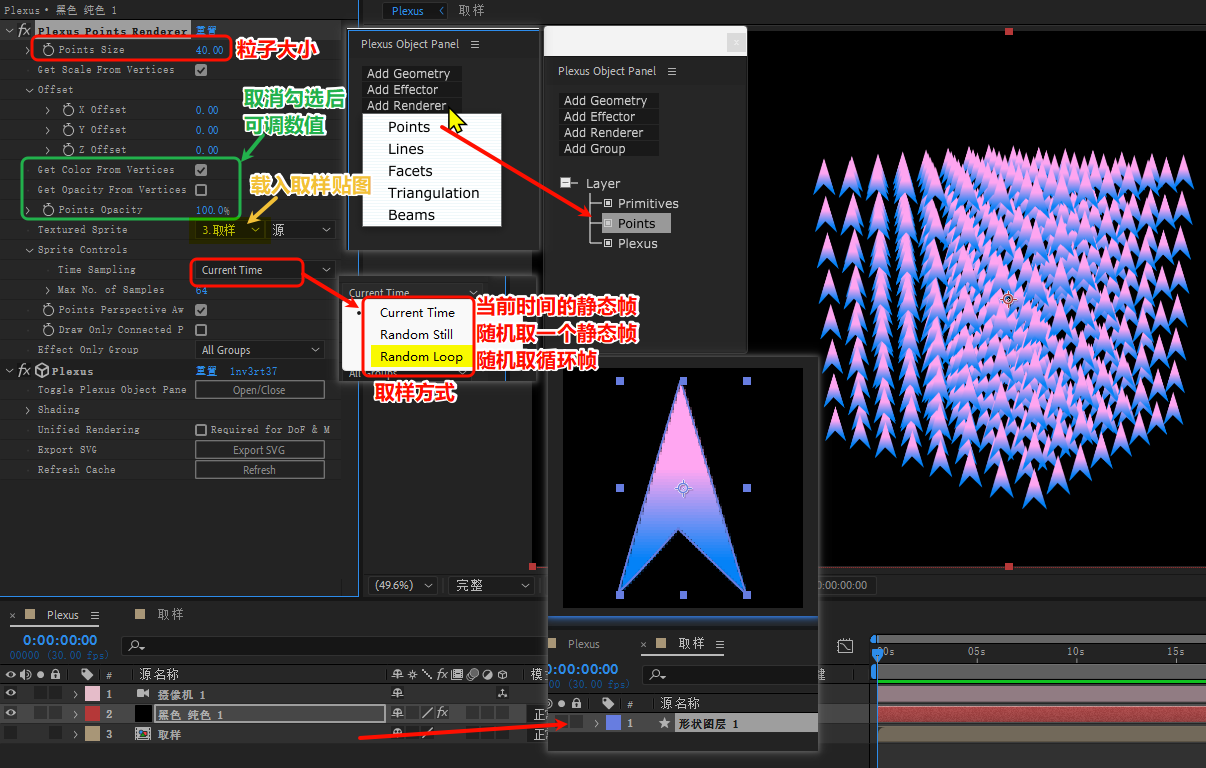
Task: Choose Current Time from sampling menu
Action: 417,312
